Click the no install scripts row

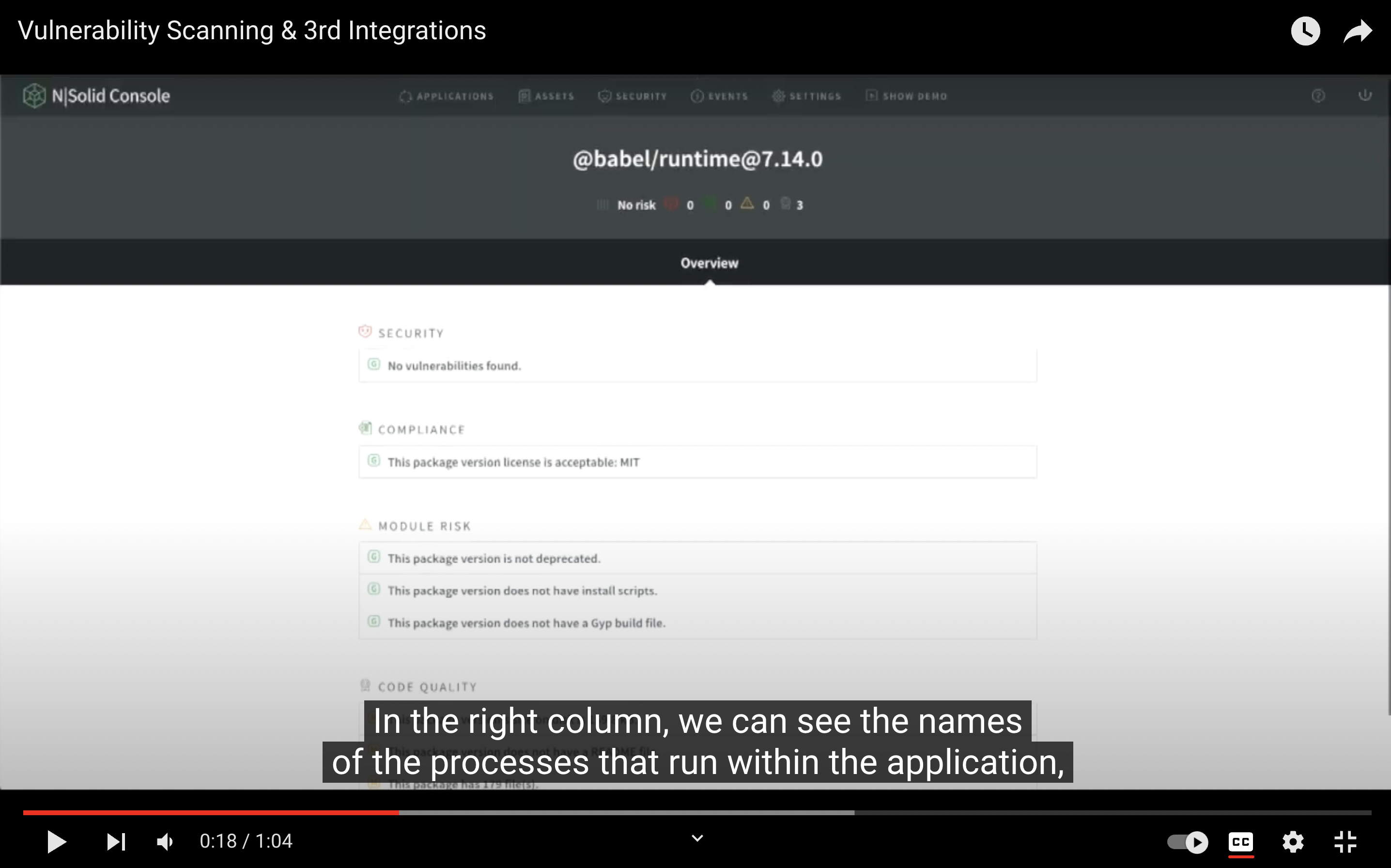tap(697, 590)
